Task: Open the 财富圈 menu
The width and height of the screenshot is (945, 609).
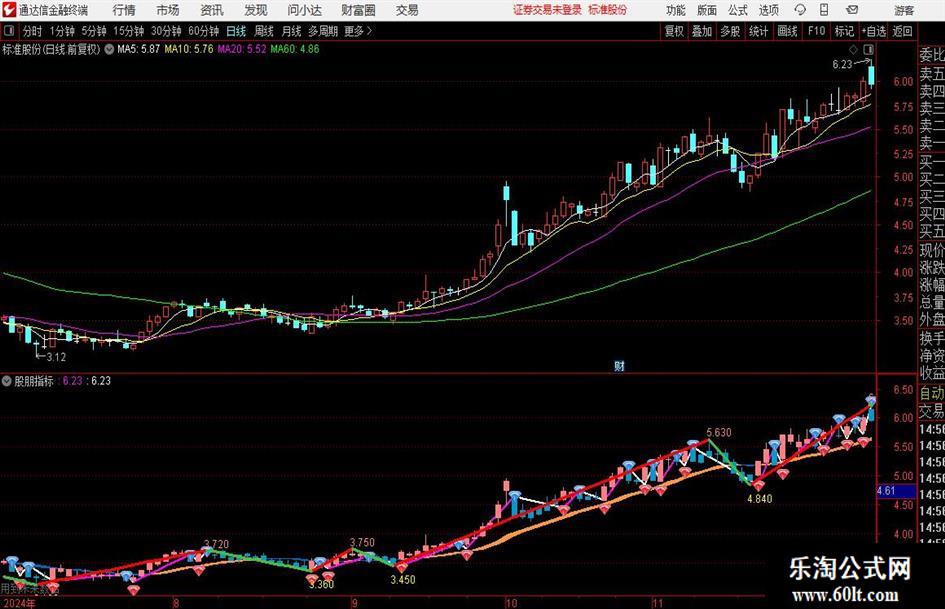Action: click(x=358, y=10)
